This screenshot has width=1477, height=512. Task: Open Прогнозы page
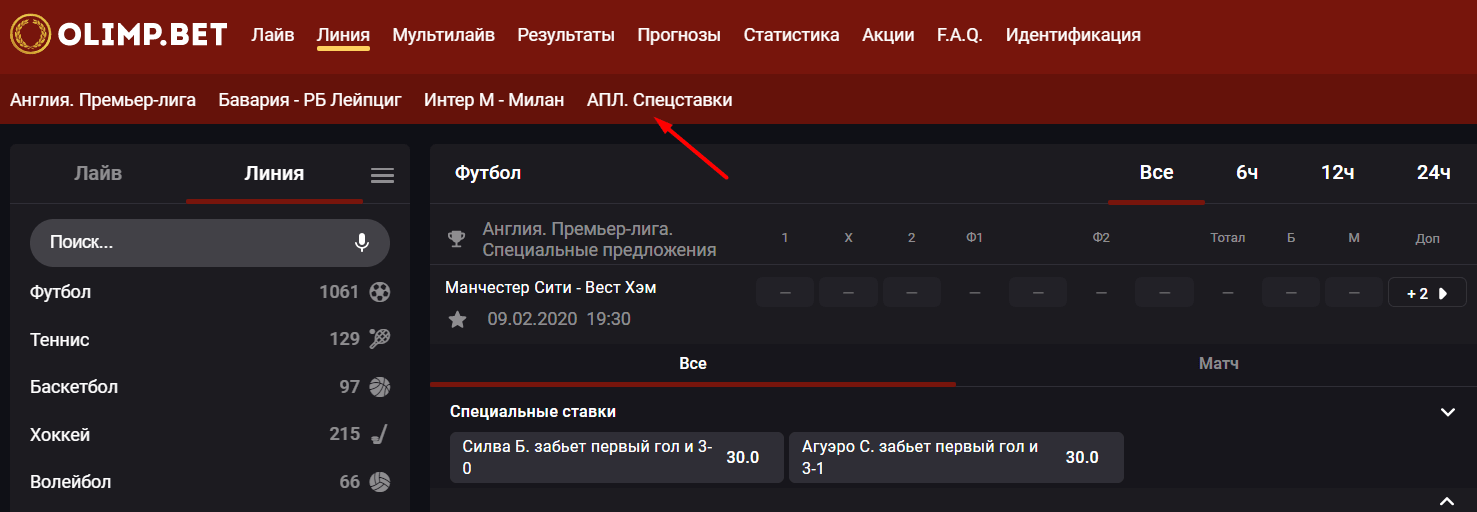tap(679, 35)
